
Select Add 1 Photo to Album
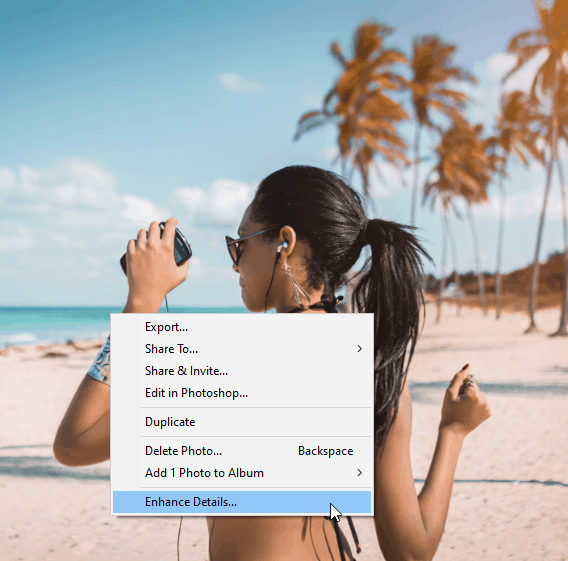(242, 473)
